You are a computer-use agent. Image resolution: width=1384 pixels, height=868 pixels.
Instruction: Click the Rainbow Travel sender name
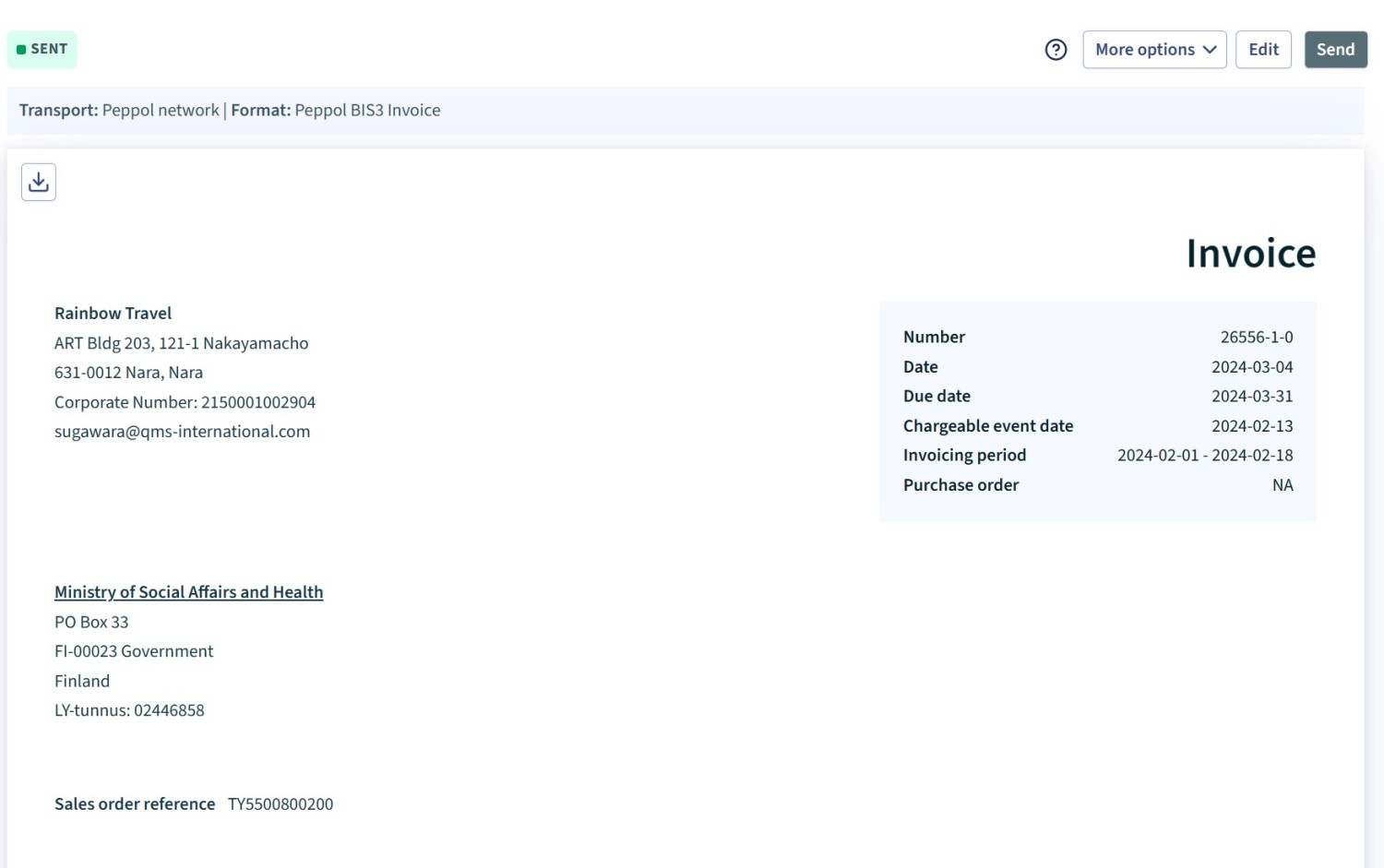click(113, 314)
